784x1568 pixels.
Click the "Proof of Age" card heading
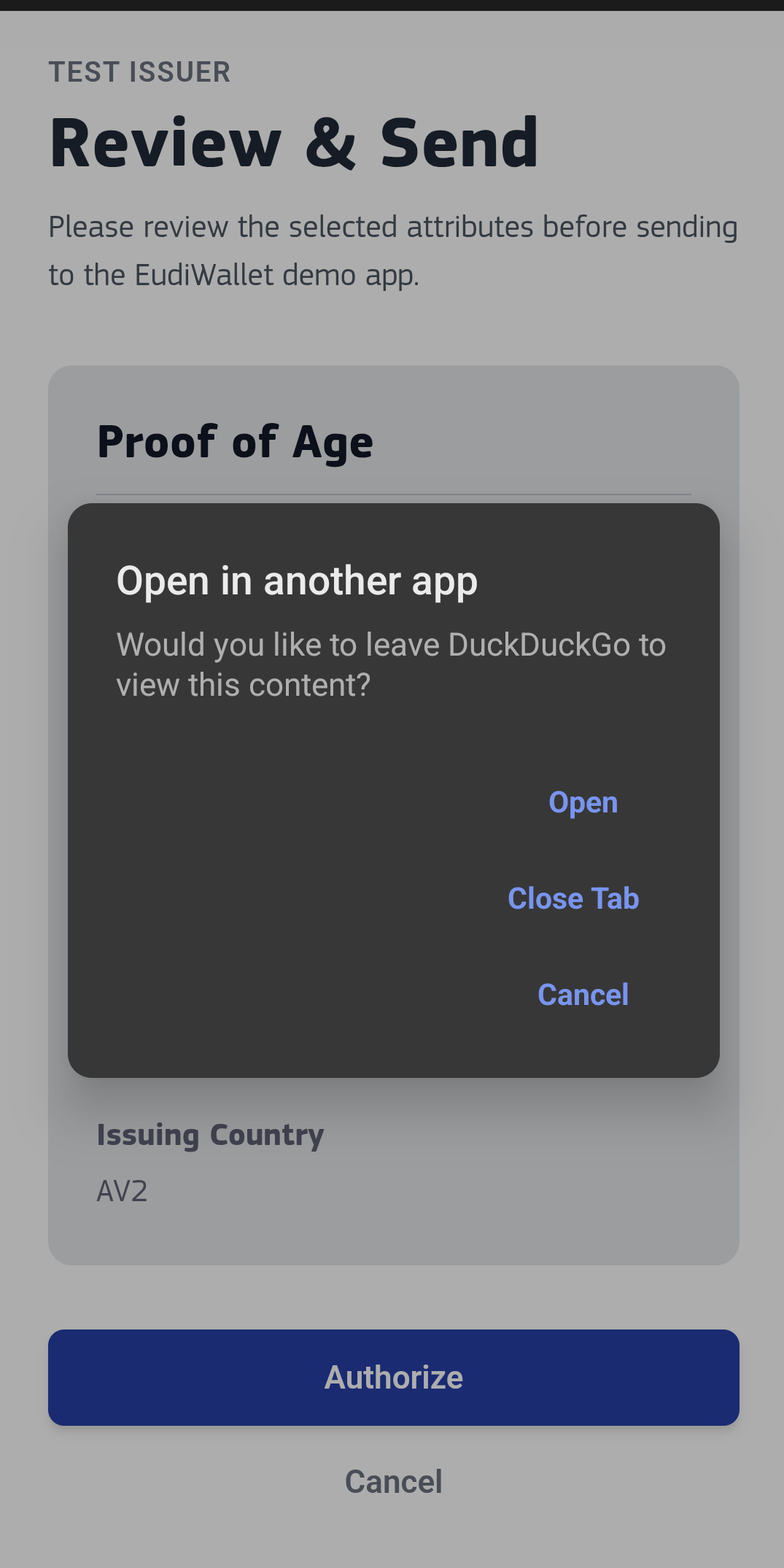[235, 442]
